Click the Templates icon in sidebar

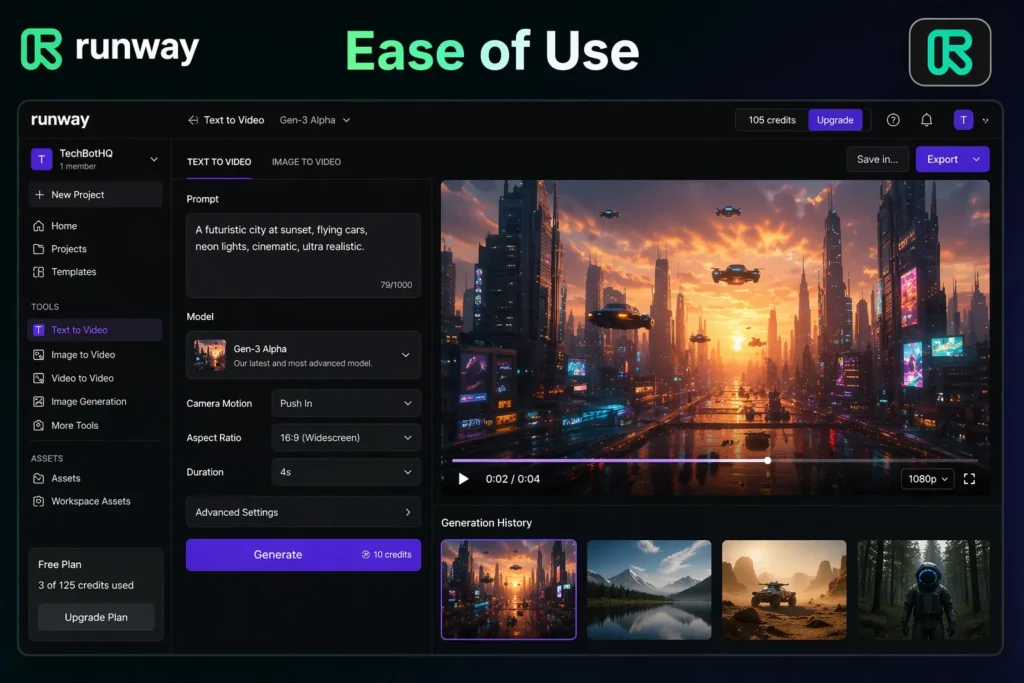coord(39,272)
